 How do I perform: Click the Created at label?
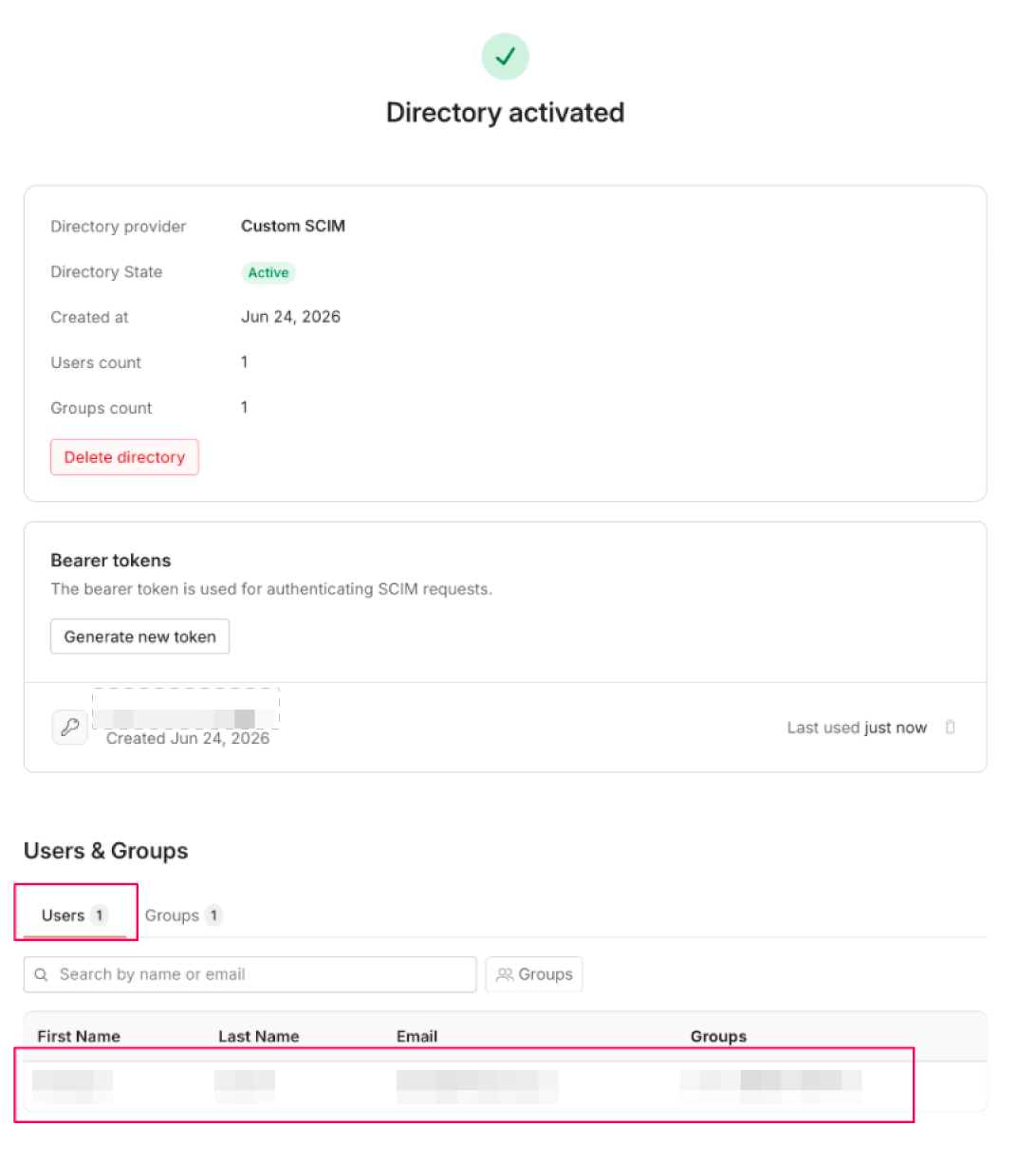(89, 317)
